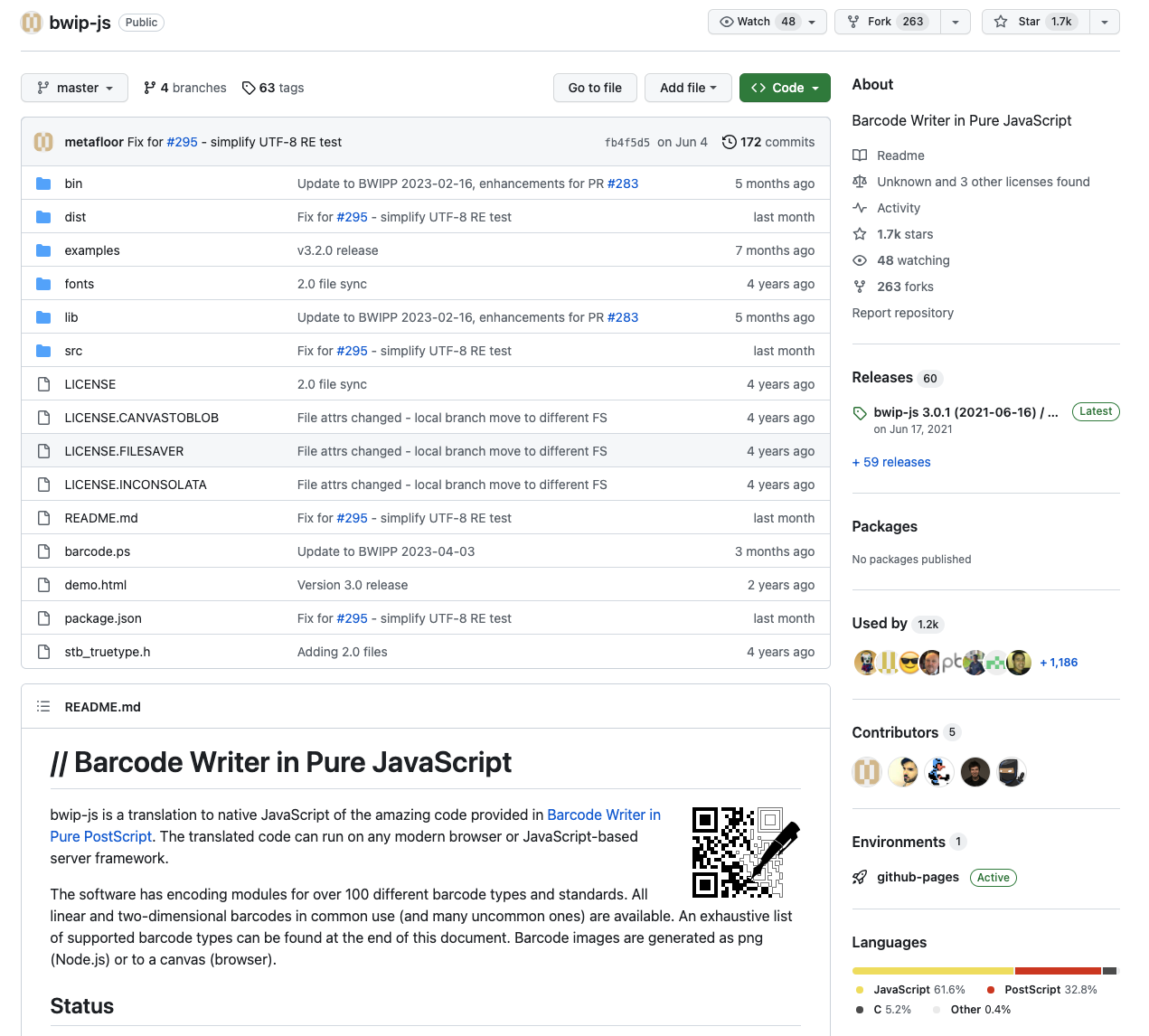Click the + 59 releases link
Image resolution: width=1149 pixels, height=1036 pixels.
pyautogui.click(x=891, y=462)
